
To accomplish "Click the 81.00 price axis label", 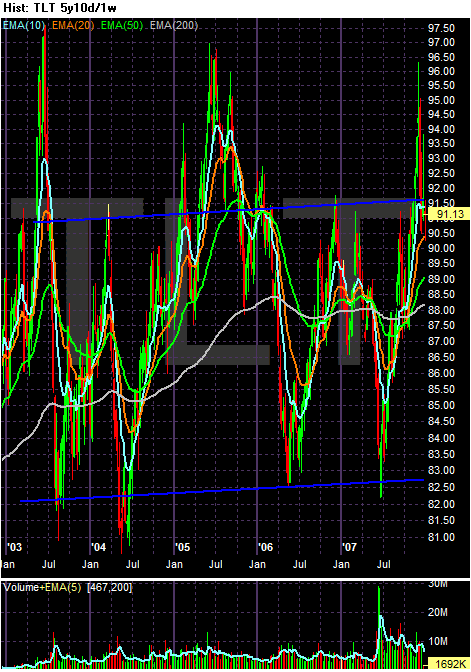I will click(441, 537).
